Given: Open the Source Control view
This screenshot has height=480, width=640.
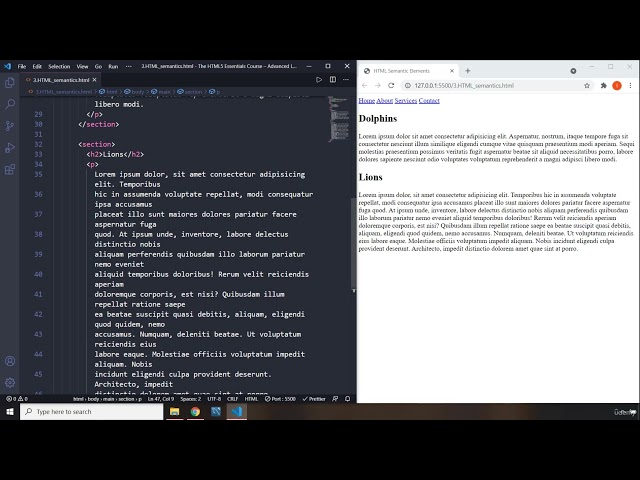Looking at the screenshot, I should [x=10, y=126].
